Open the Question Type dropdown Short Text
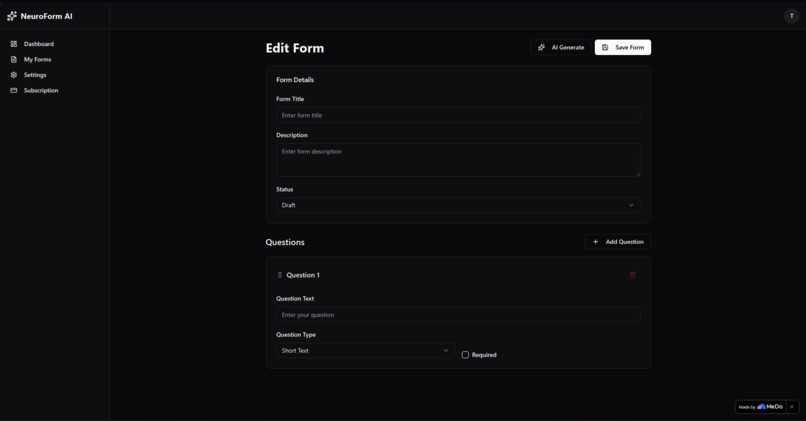Viewport: 806px width, 421px height. 365,351
